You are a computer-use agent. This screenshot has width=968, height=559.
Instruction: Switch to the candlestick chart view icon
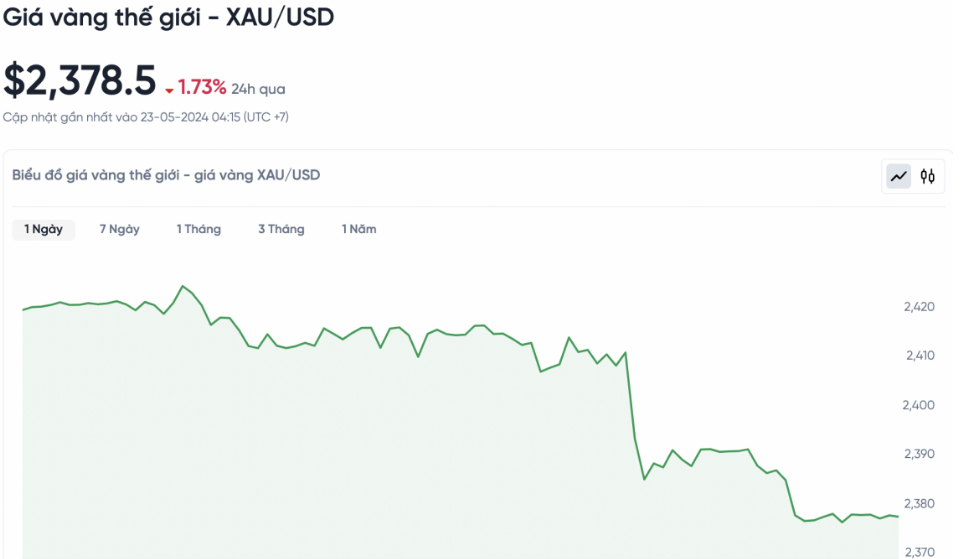(928, 177)
